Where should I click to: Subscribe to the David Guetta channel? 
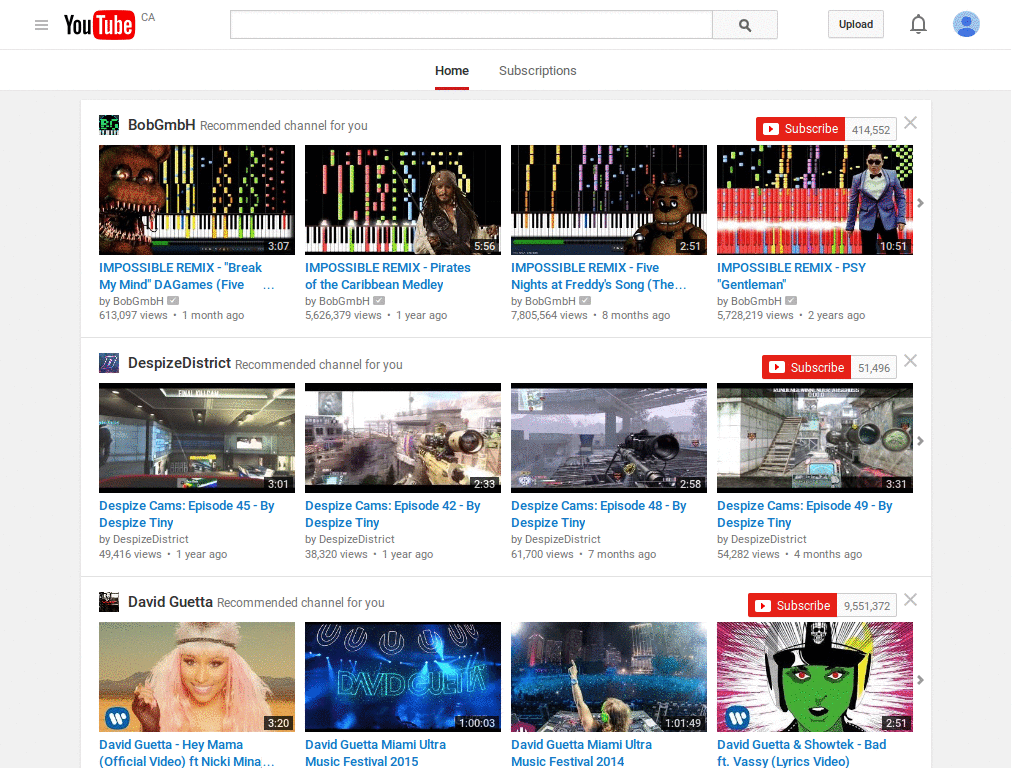tap(792, 605)
